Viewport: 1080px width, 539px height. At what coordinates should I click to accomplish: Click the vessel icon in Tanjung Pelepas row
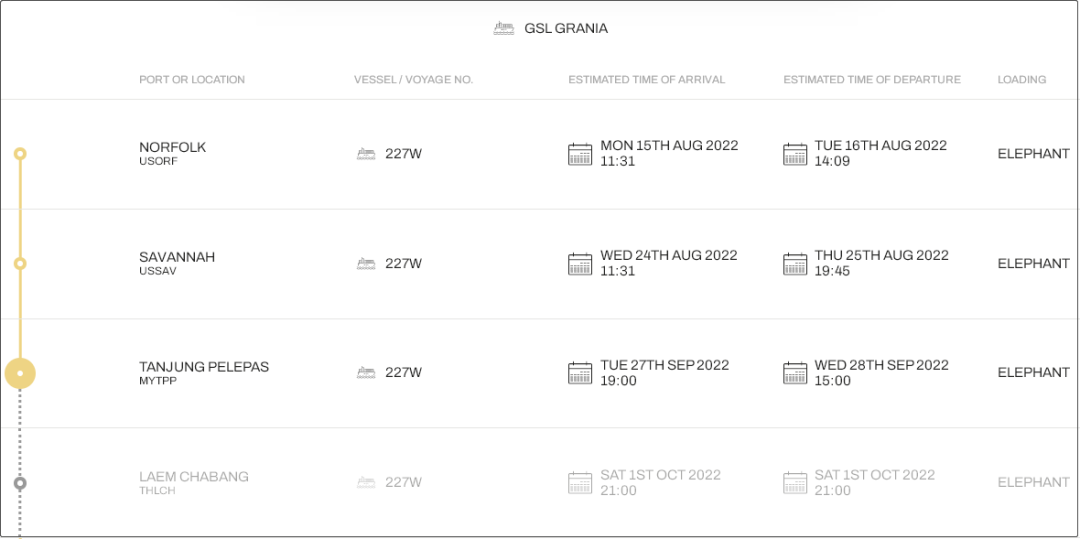(366, 373)
